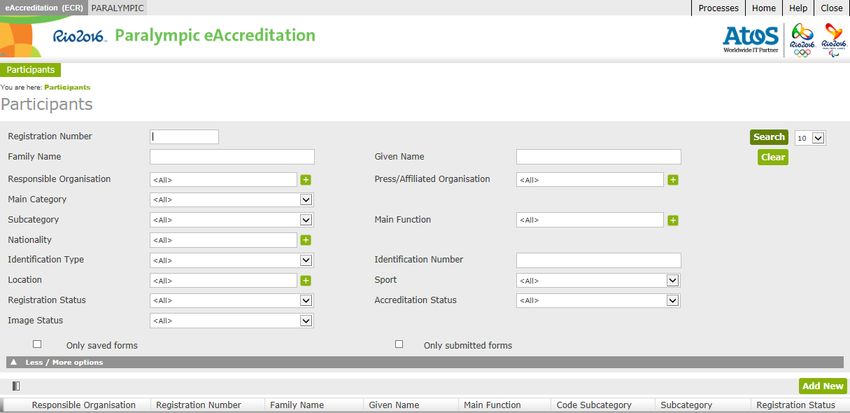Enable Only saved forms checkbox
This screenshot has height=413, width=850.
37,344
